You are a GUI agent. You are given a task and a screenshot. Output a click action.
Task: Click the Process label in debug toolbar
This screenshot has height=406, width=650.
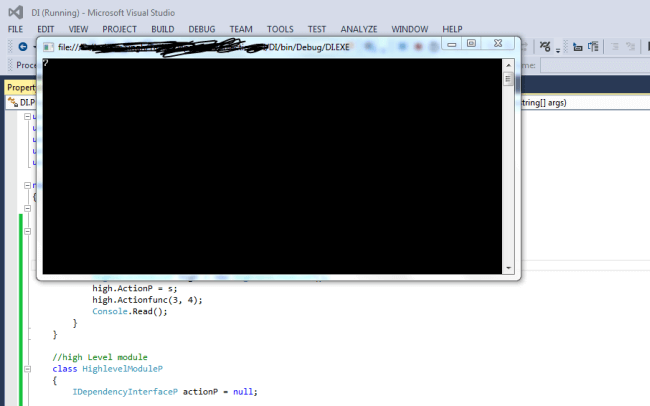[x=26, y=65]
